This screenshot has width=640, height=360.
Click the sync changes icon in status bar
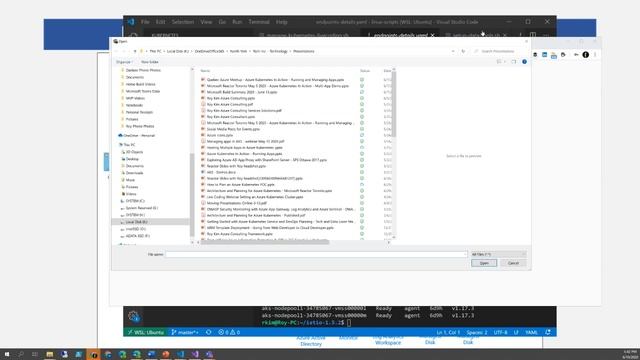[x=209, y=333]
